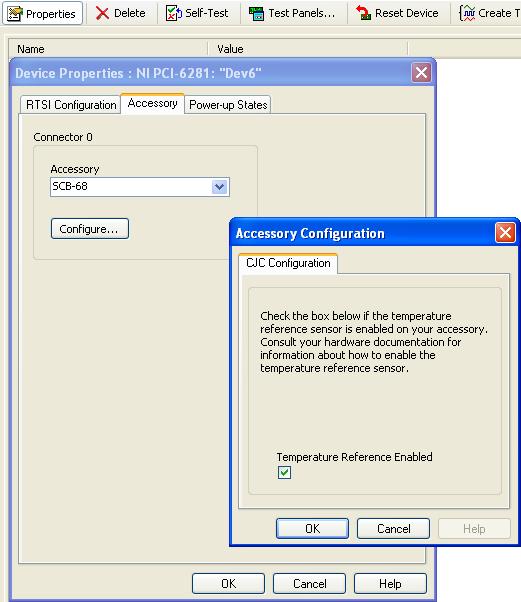Switch to the RTSI Configuration tab
This screenshot has width=521, height=602.
[x=71, y=105]
